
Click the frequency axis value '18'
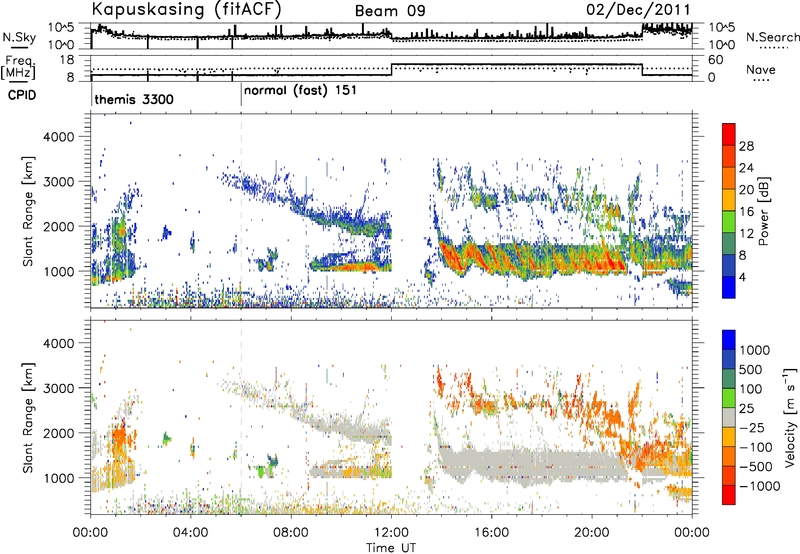coord(66,60)
